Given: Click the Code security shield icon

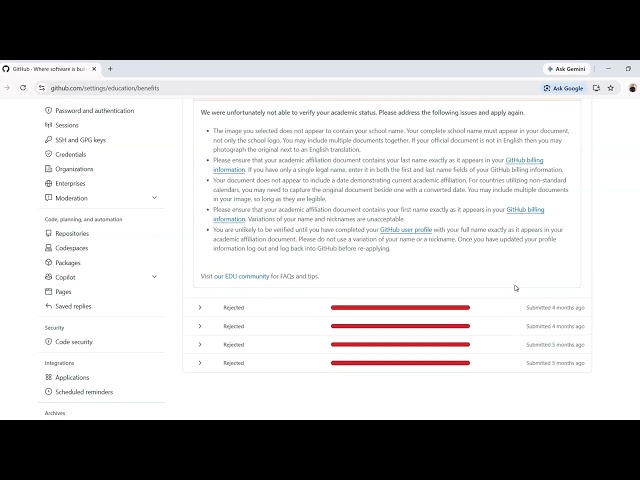Looking at the screenshot, I should pos(49,342).
